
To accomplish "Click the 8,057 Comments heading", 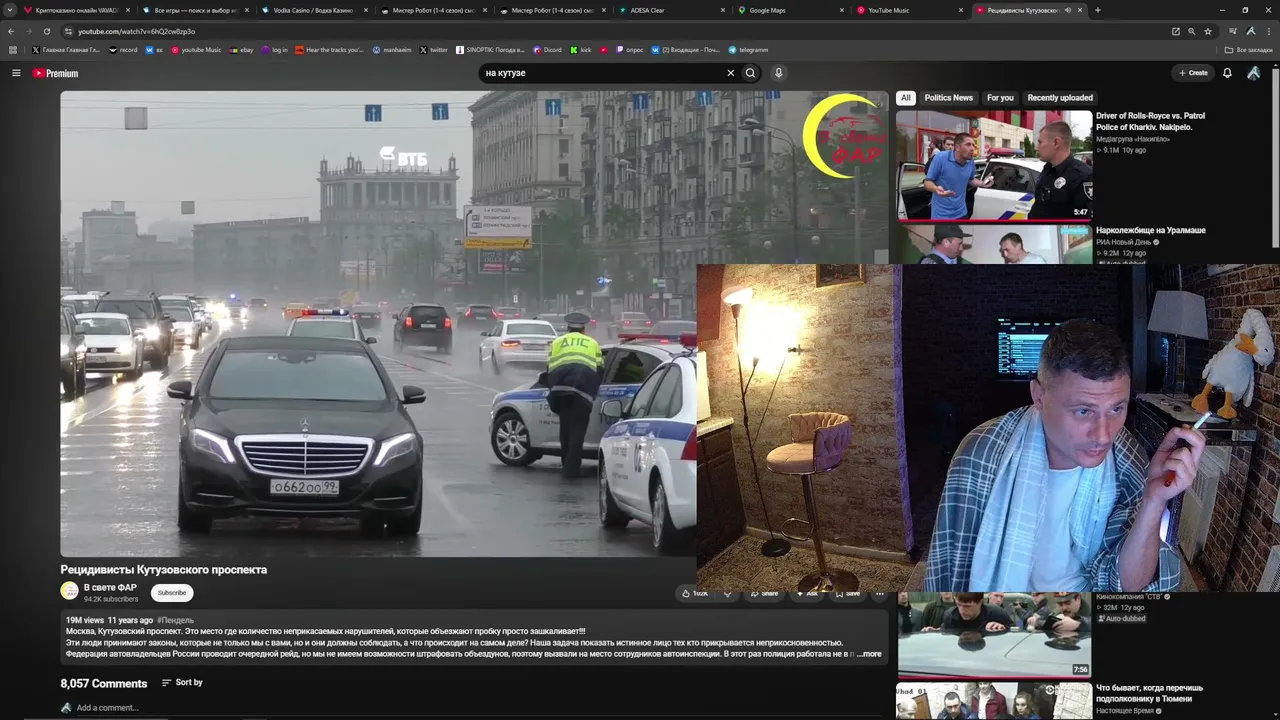I will coord(103,683).
